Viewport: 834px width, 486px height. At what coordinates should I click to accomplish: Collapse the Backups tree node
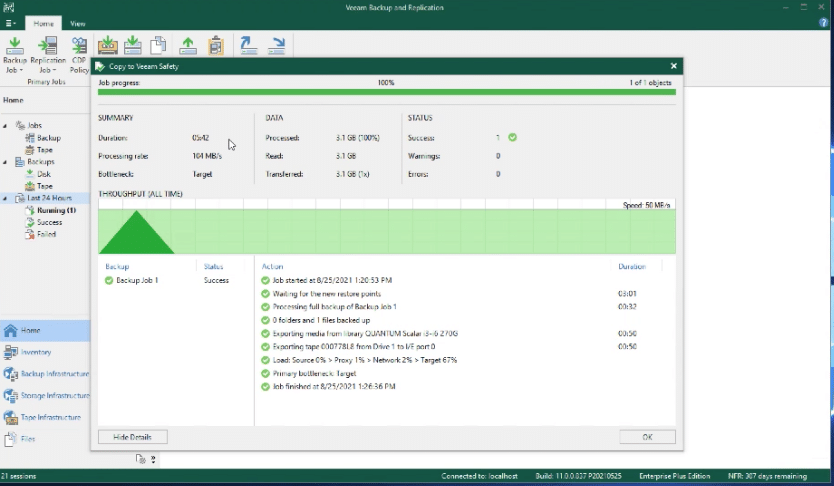(x=5, y=162)
